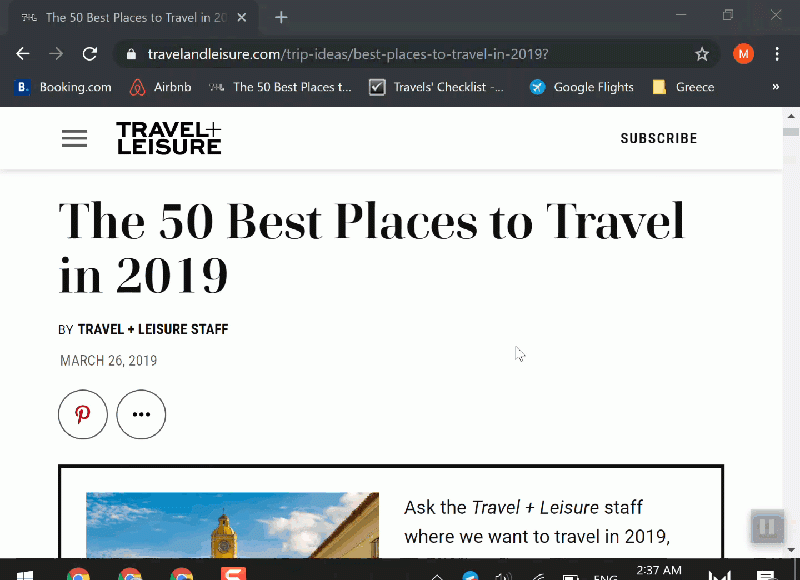
Task: Go back to the previous page
Action: [x=22, y=54]
